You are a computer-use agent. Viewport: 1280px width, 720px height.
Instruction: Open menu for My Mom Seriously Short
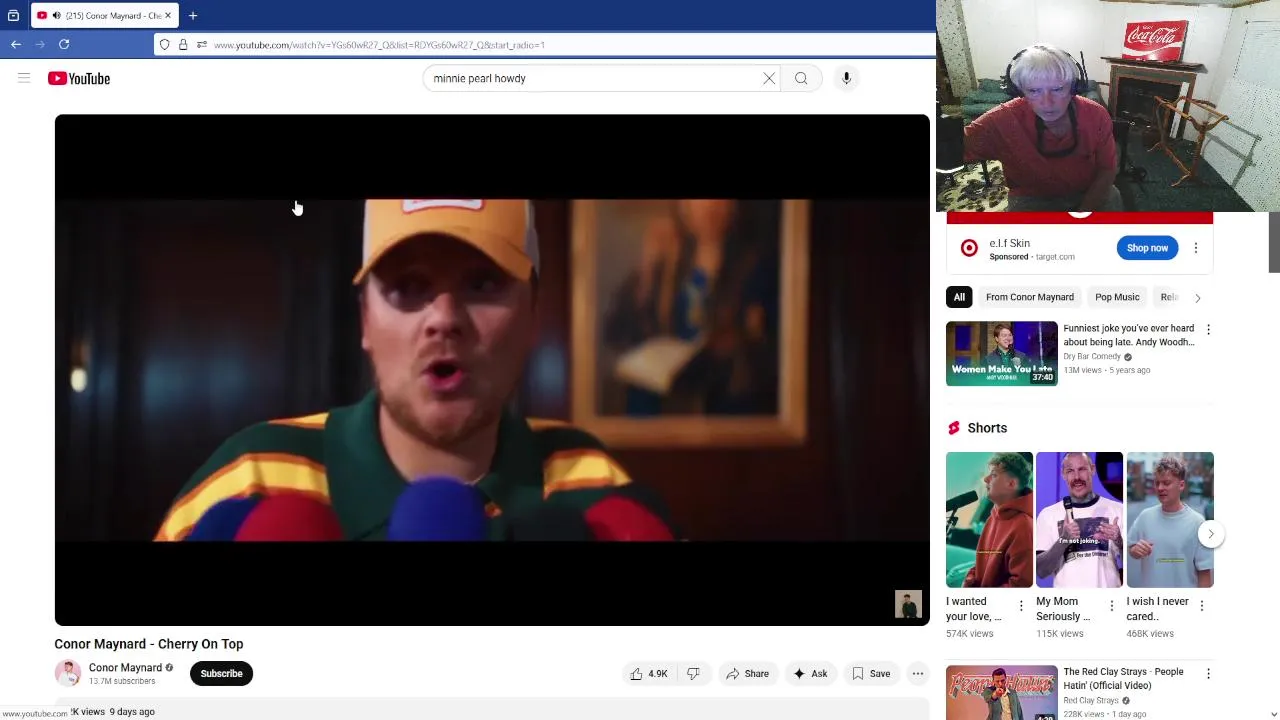1111,606
